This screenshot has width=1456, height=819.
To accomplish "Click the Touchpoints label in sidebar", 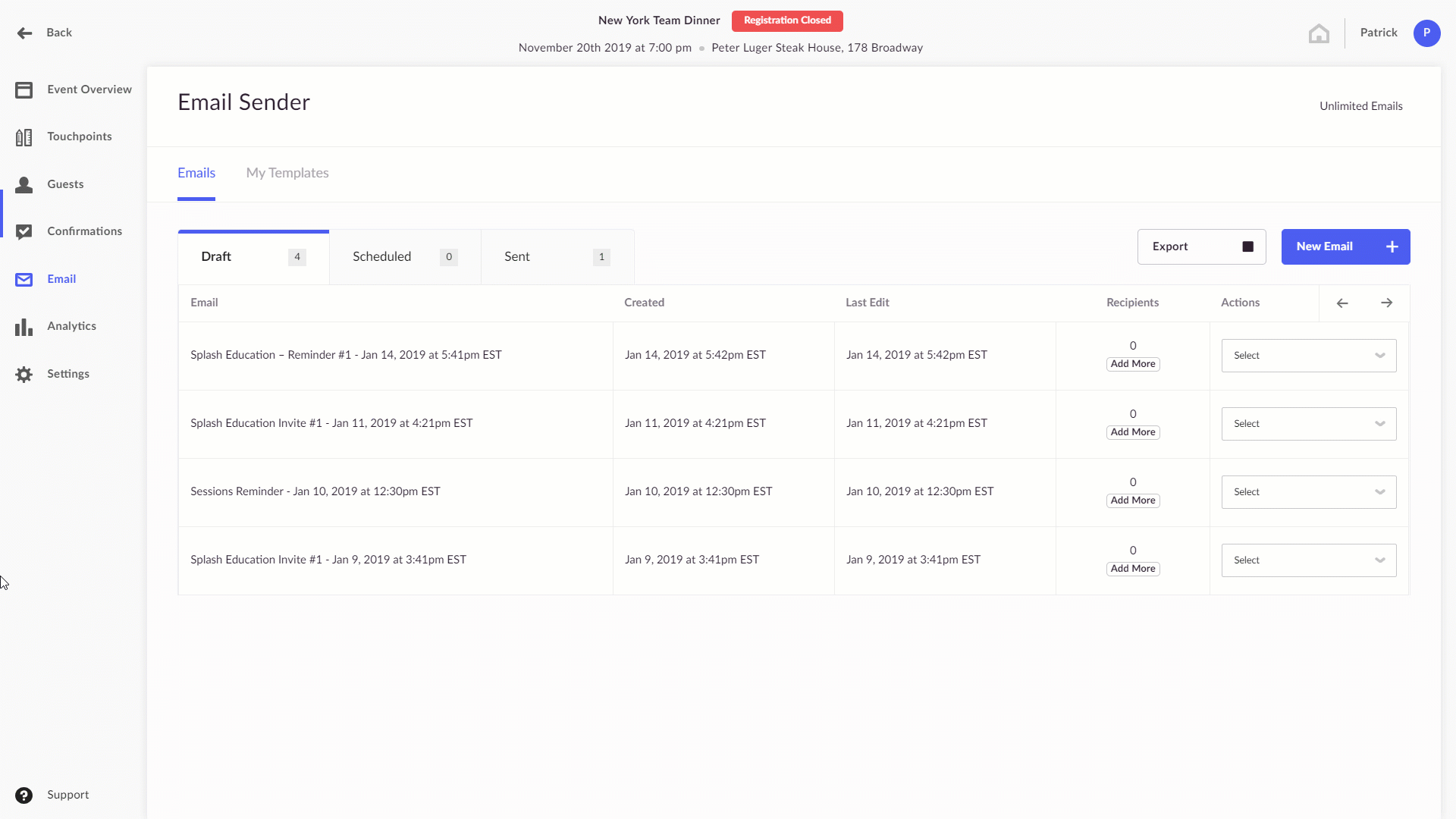I will (80, 136).
